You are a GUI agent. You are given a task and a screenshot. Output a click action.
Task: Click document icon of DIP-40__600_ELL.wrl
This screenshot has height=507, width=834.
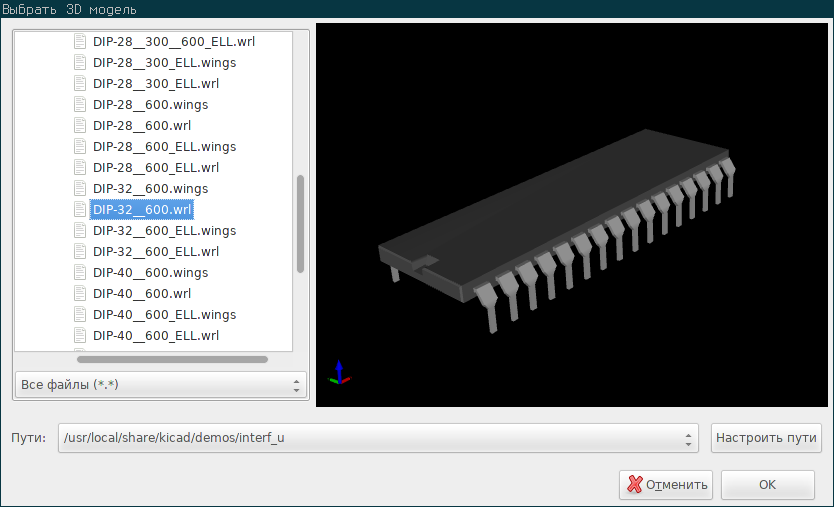coord(80,336)
